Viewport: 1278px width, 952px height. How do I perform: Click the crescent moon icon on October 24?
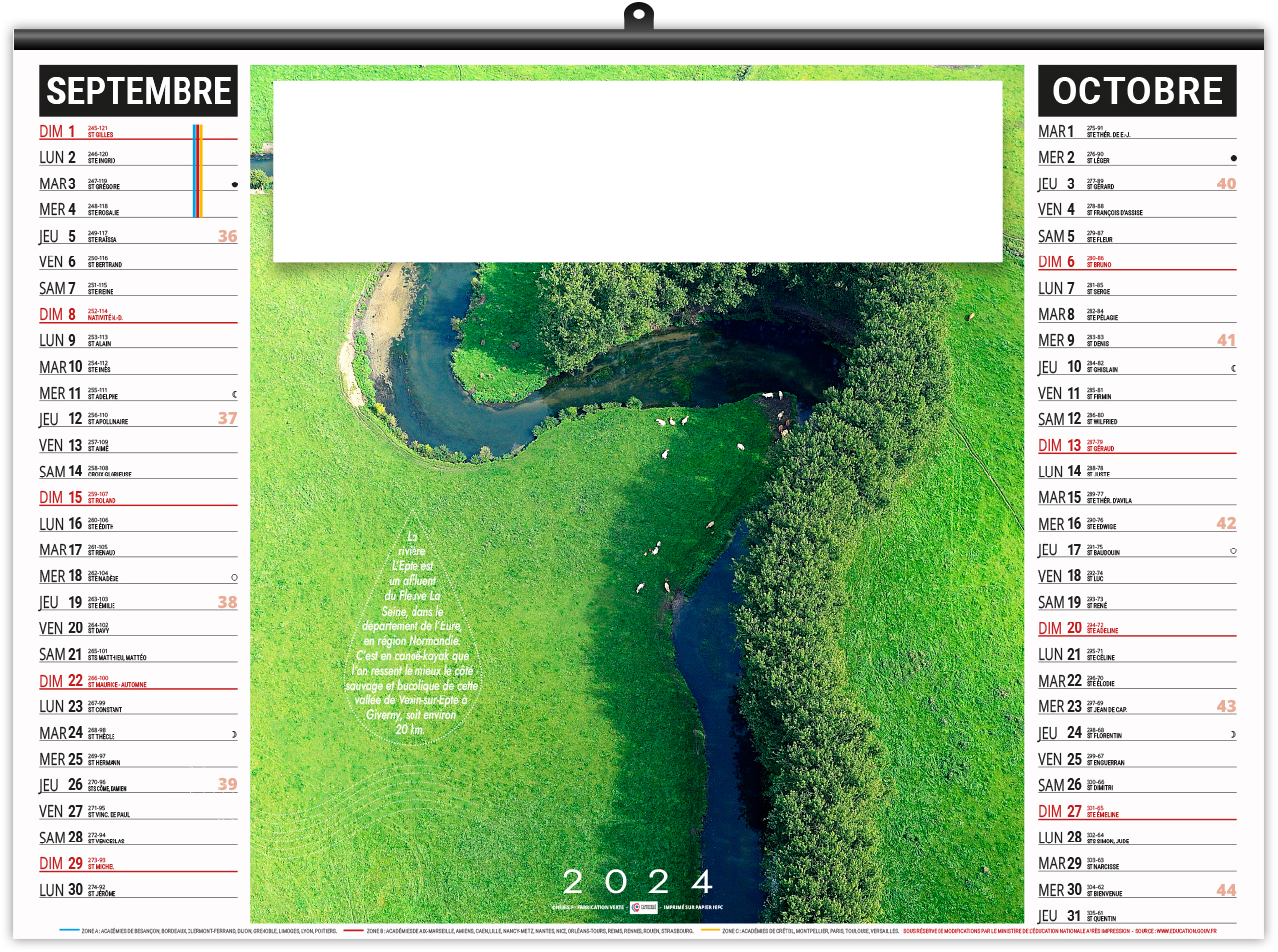tap(1233, 734)
